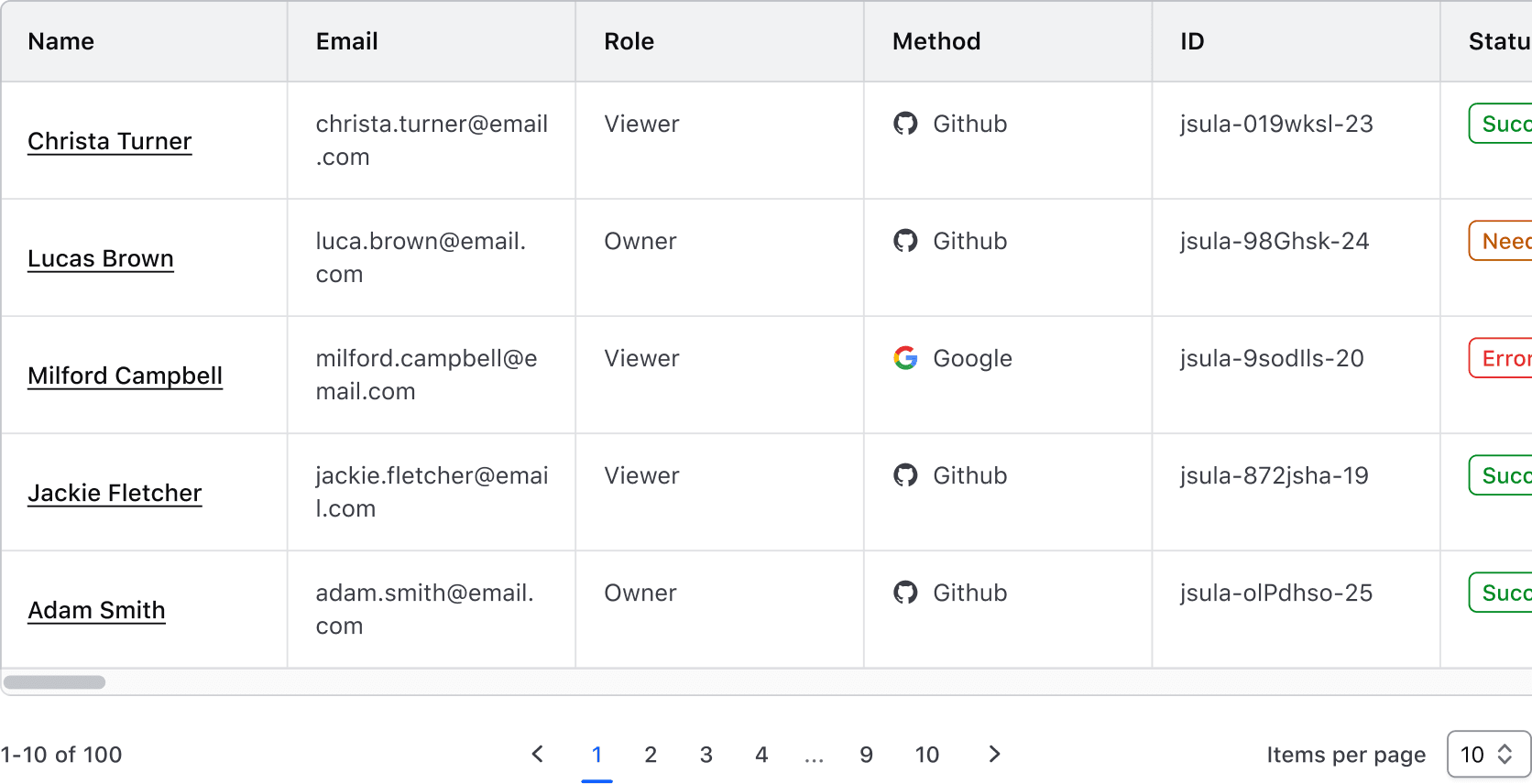The height and width of the screenshot is (784, 1532).
Task: Click Github icon in Lucas Brown row
Action: click(905, 241)
